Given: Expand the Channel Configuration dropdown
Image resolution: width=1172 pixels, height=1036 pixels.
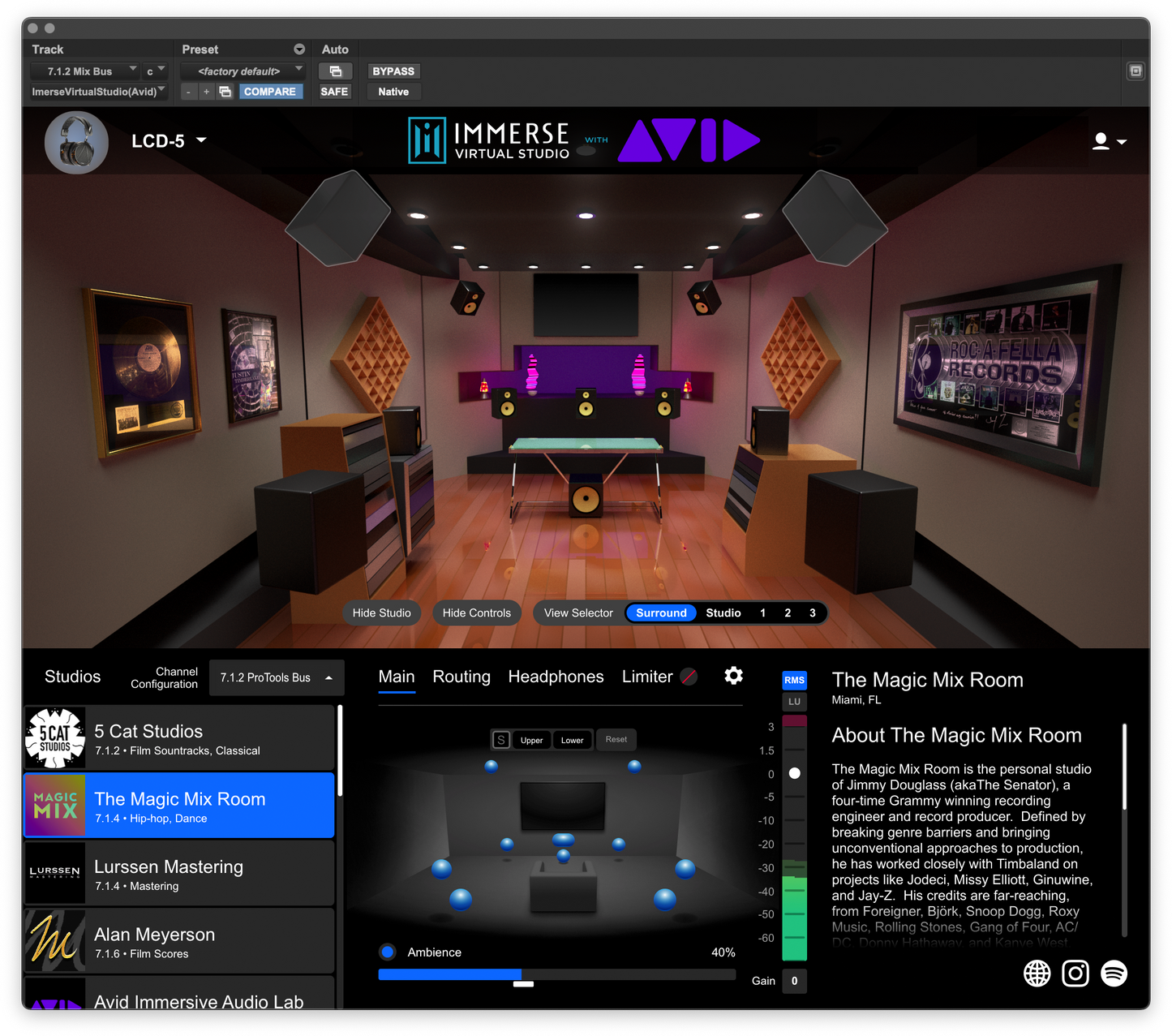Looking at the screenshot, I should tap(277, 677).
